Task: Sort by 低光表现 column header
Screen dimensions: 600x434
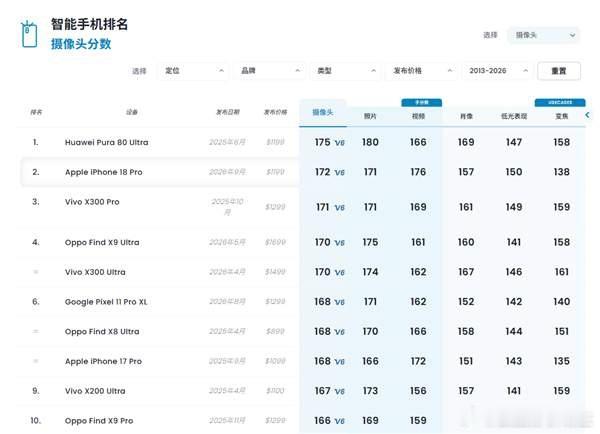Action: coord(514,116)
